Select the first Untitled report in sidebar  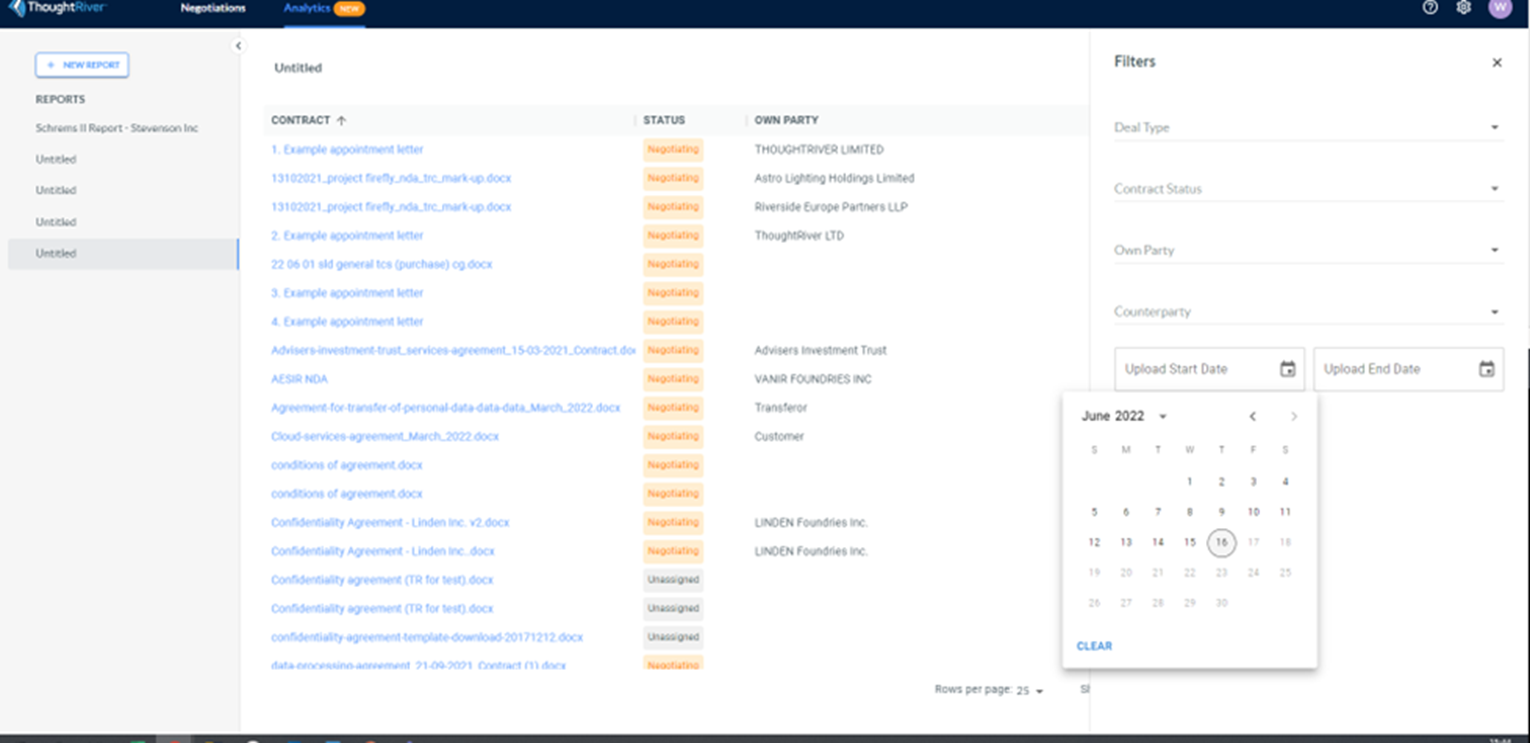56,159
